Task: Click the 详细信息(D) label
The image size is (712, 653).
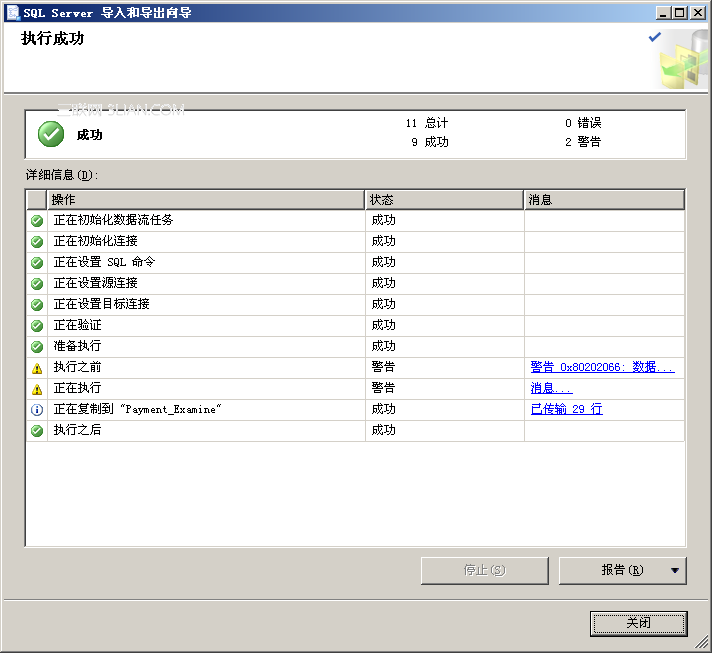Action: (x=62, y=175)
